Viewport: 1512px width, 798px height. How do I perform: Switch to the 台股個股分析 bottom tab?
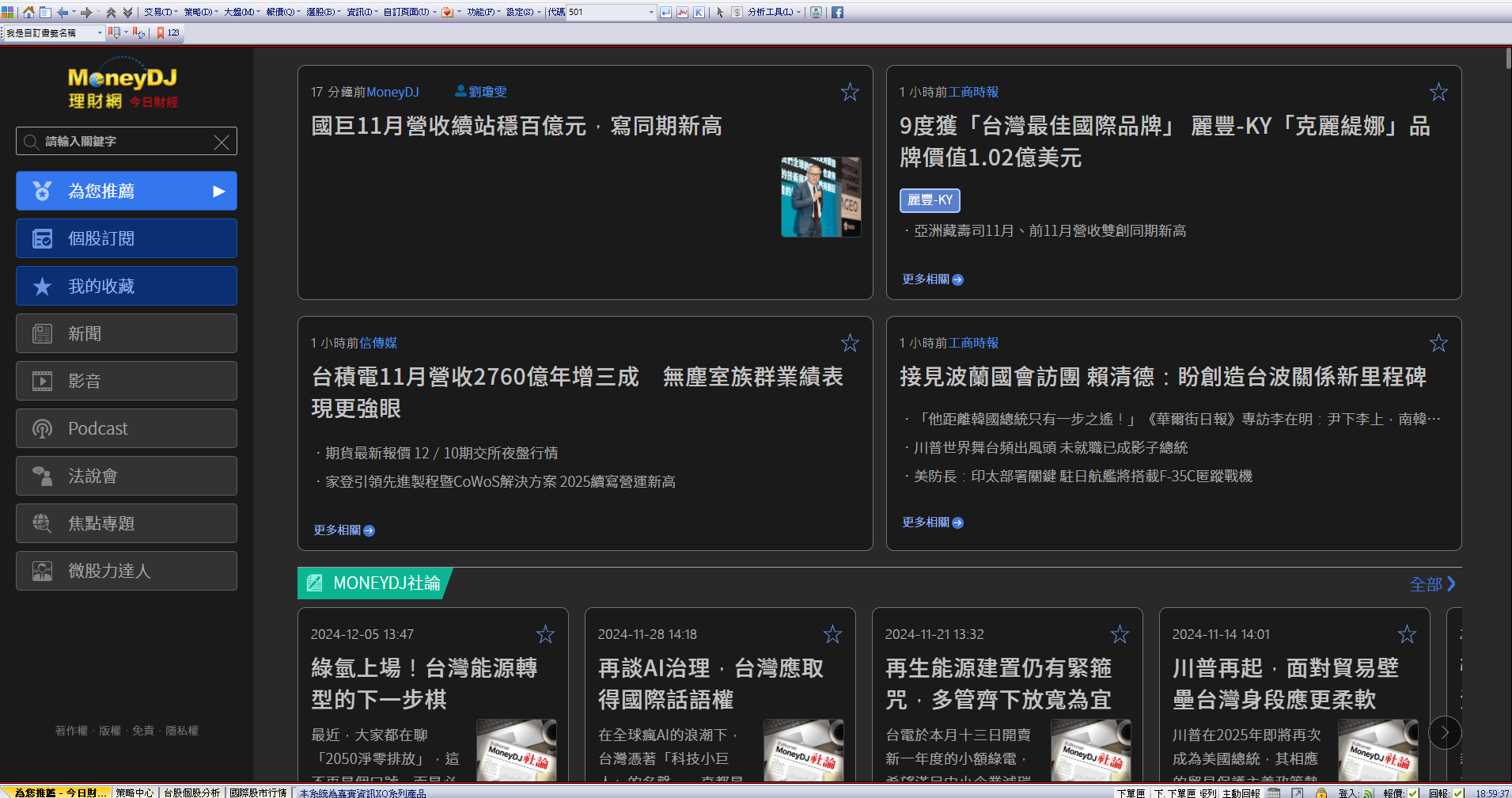point(191,792)
